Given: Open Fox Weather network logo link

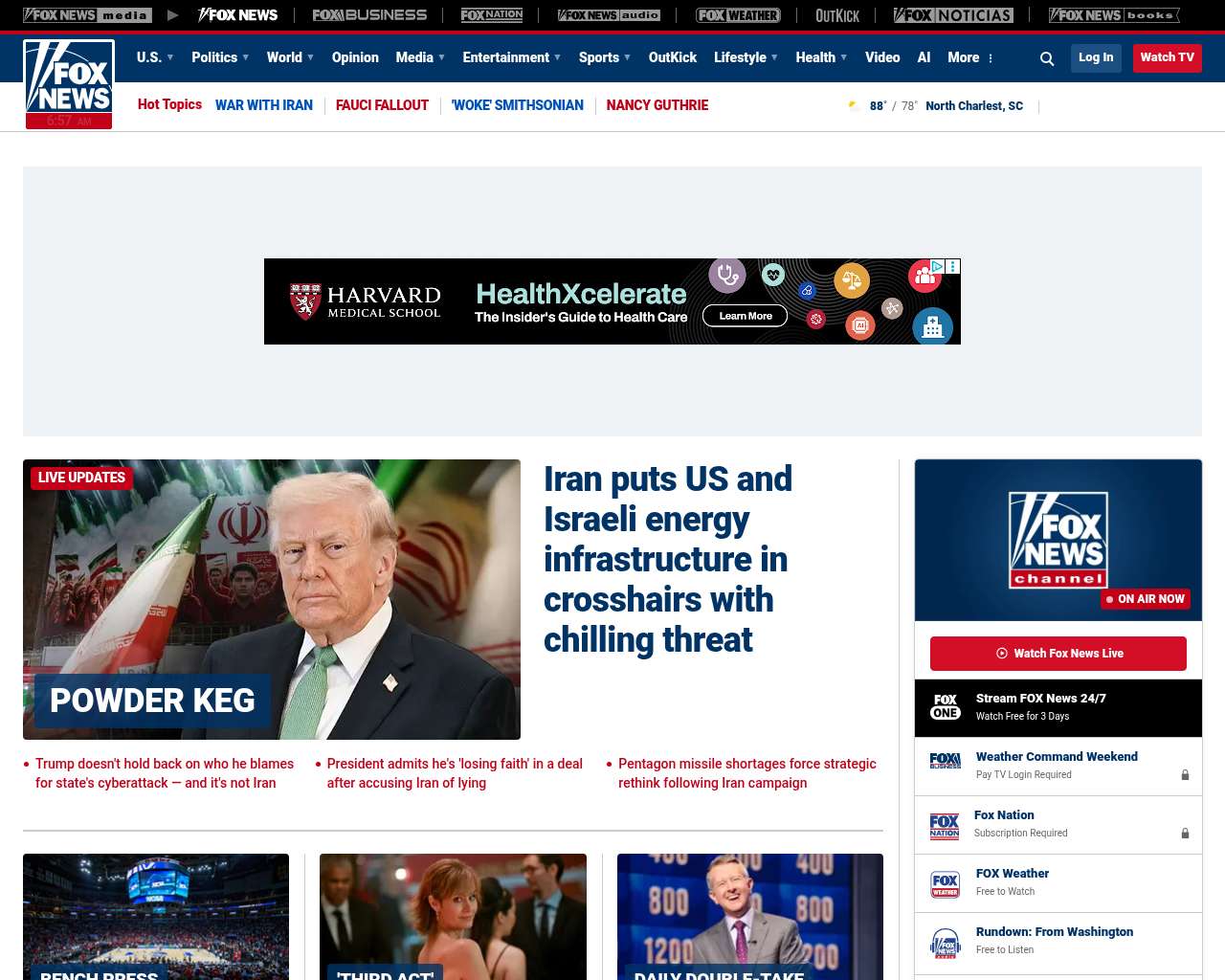Looking at the screenshot, I should point(738,15).
